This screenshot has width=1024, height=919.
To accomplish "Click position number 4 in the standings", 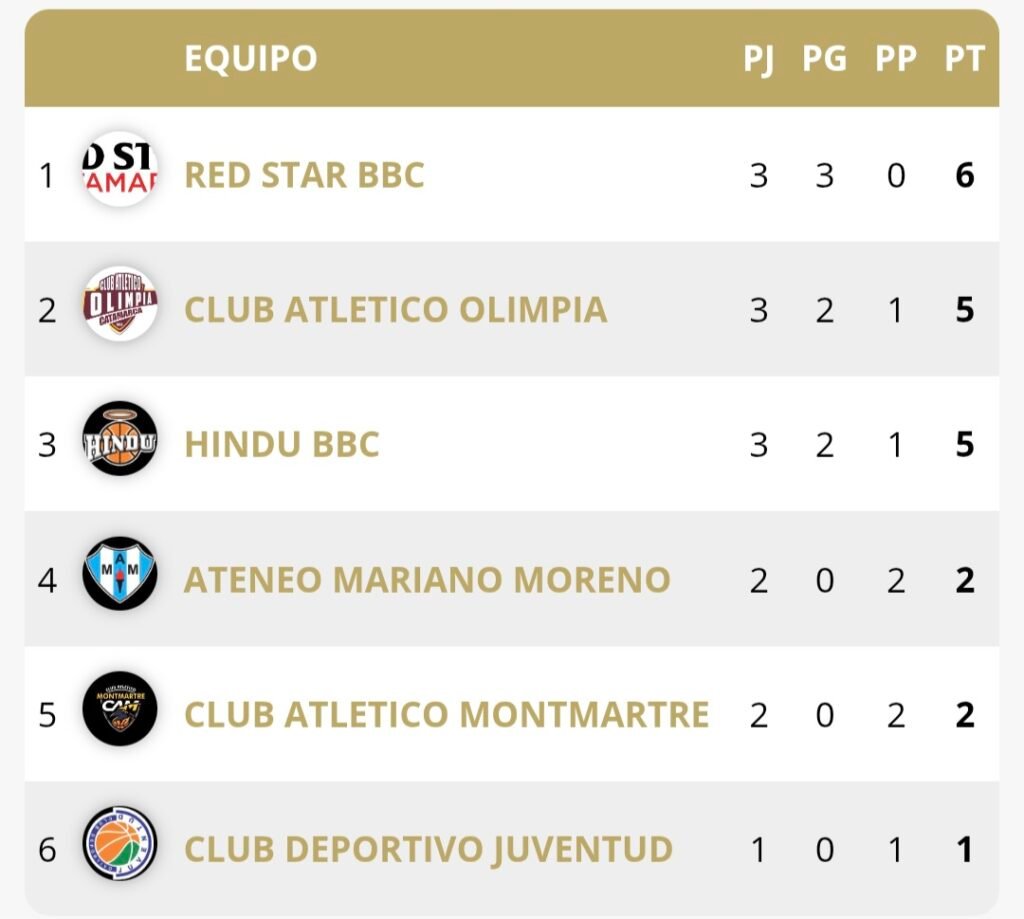I will (47, 580).
